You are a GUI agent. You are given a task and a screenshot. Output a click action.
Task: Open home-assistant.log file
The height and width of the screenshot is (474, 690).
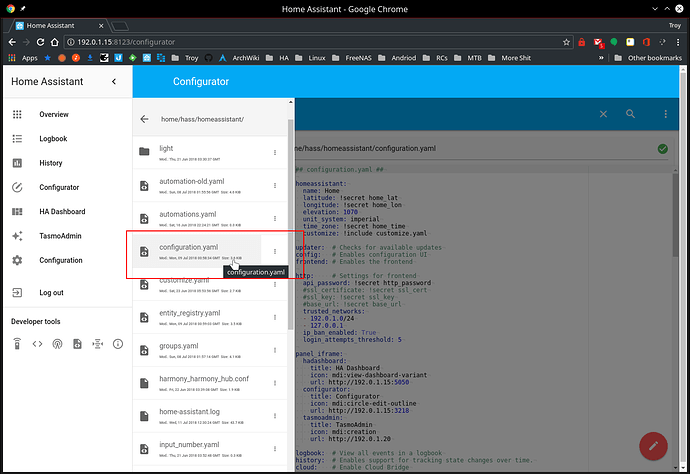pyautogui.click(x=210, y=416)
